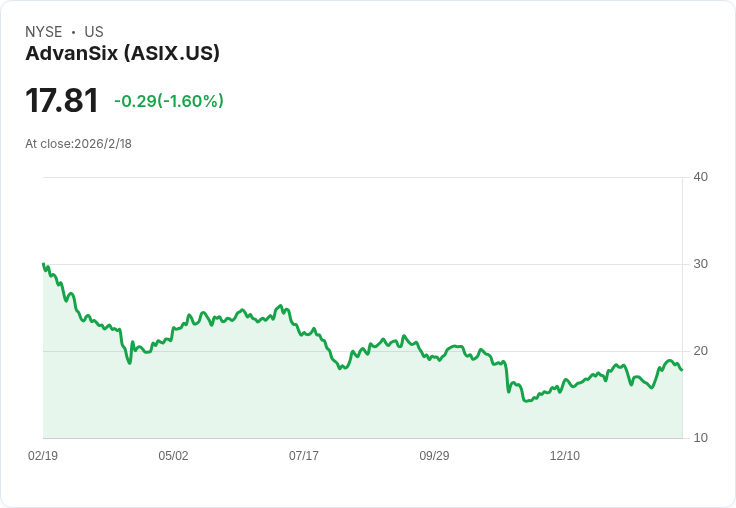Click the 02/19 date on x-axis

tap(43, 456)
